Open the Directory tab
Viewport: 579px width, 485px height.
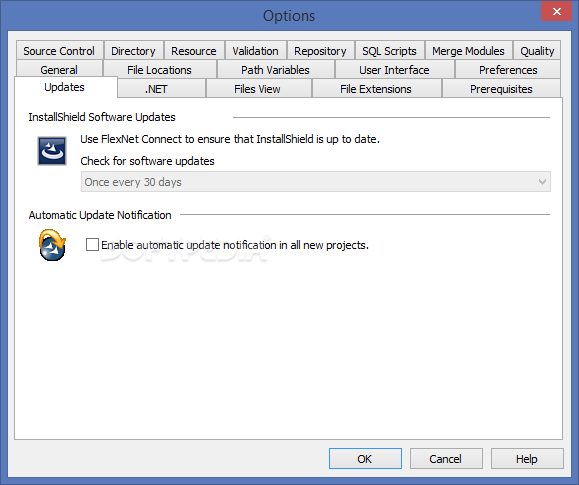click(x=133, y=50)
